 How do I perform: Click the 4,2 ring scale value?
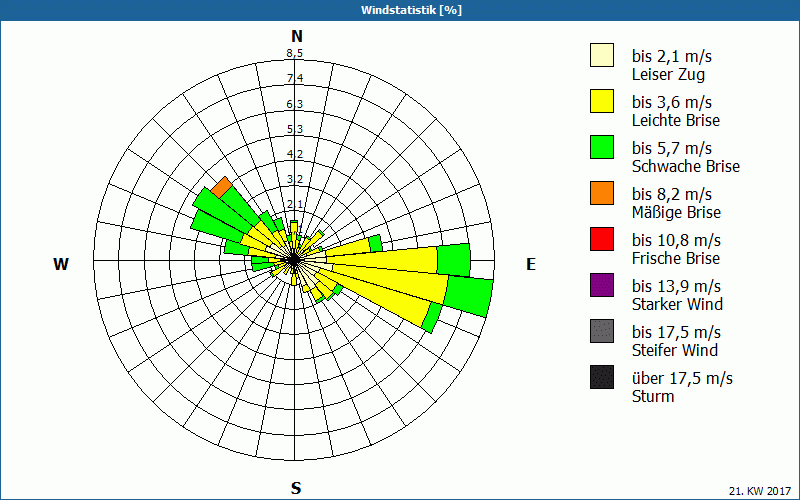coord(295,154)
